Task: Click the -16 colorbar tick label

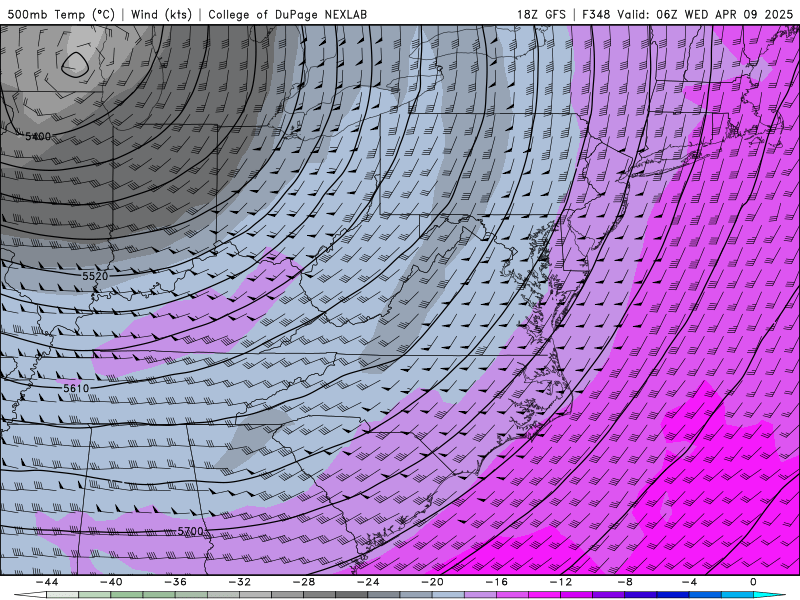Action: (496, 582)
